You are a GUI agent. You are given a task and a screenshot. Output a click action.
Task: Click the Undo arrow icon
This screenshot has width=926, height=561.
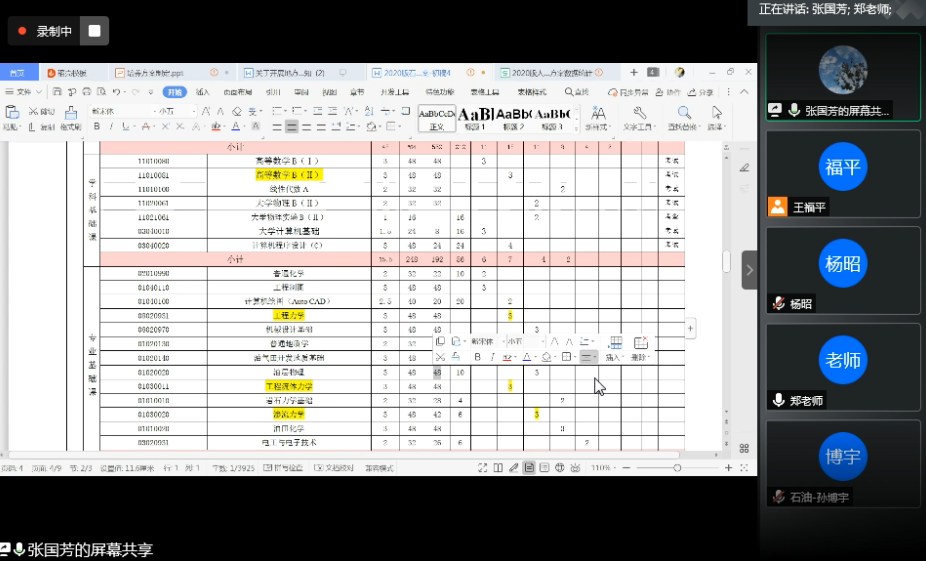click(117, 92)
